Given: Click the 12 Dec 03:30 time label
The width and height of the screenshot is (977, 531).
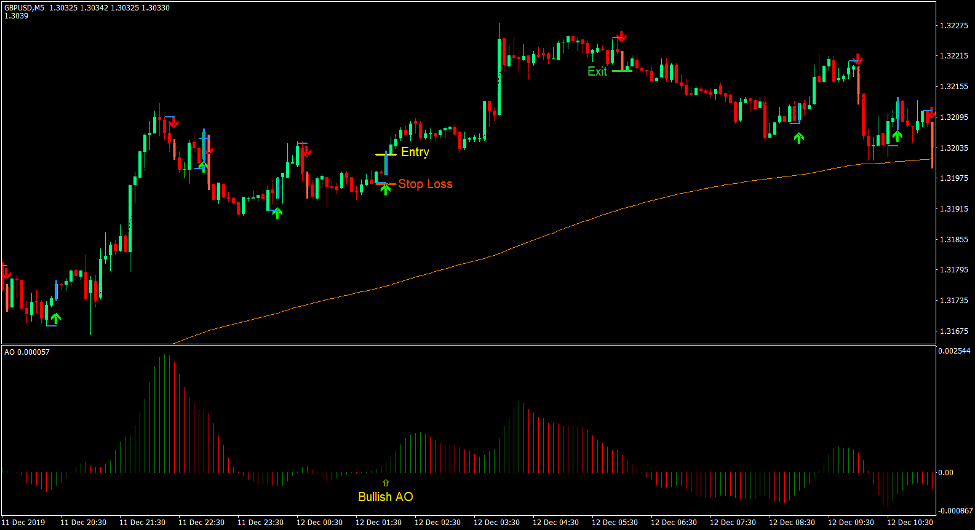Looking at the screenshot, I should [x=495, y=522].
